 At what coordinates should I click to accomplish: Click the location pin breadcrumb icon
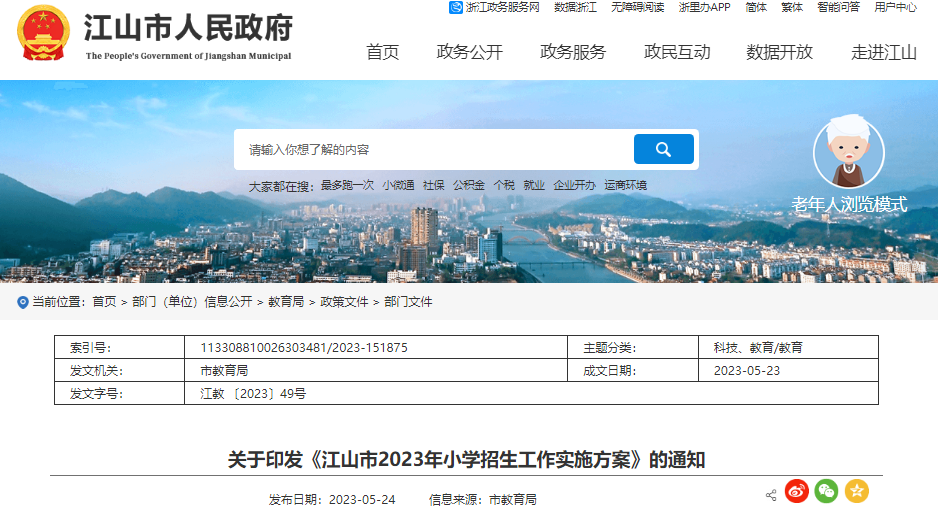pos(23,302)
